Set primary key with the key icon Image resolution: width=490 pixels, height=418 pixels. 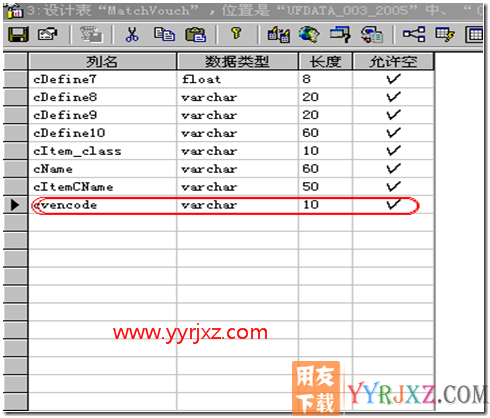[236, 33]
